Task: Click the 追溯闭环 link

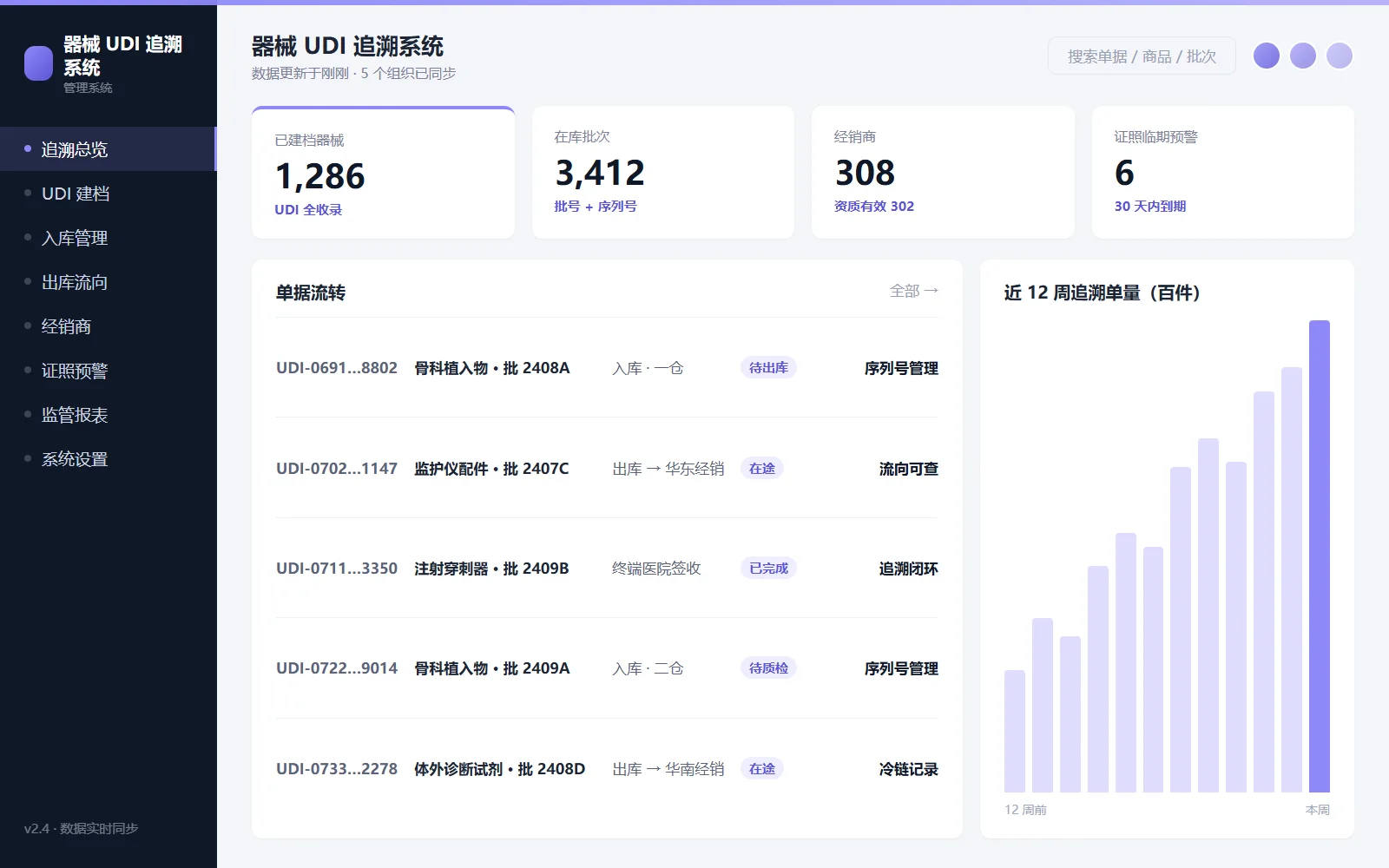Action: click(x=909, y=569)
